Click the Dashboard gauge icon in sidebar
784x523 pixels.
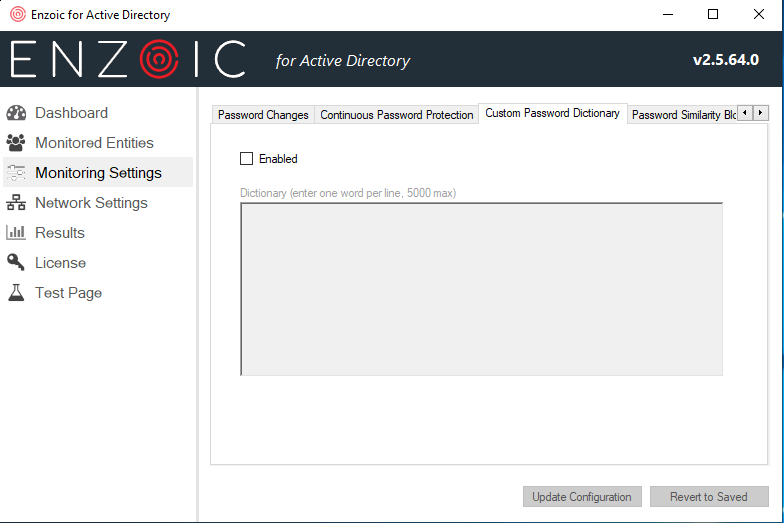tap(16, 113)
